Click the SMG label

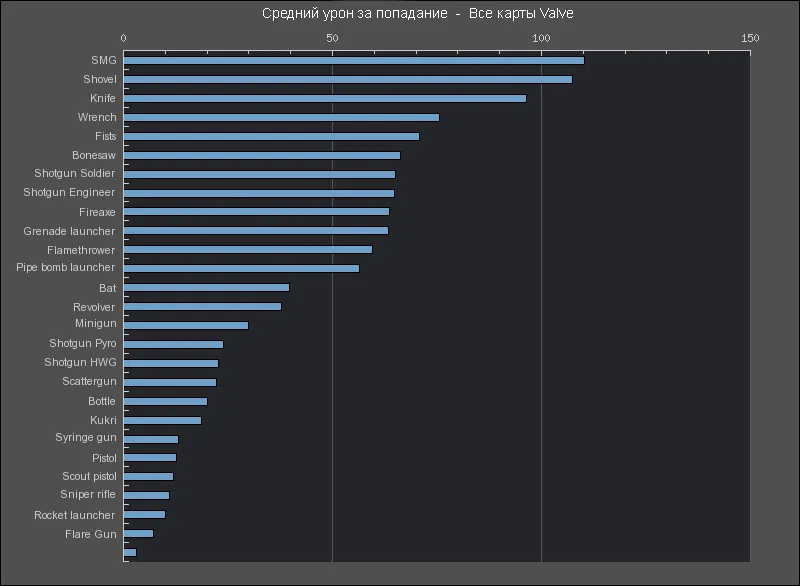[x=104, y=60]
